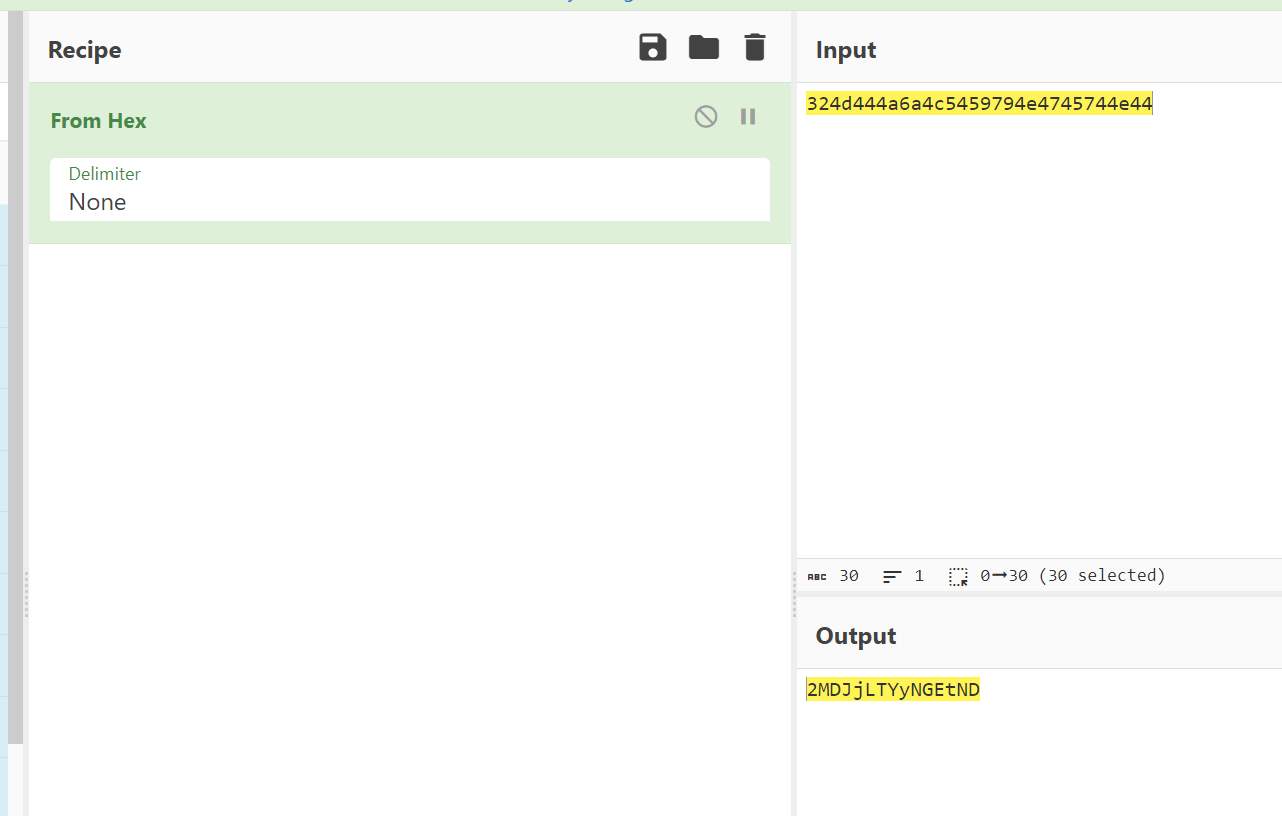The height and width of the screenshot is (816, 1282).
Task: Click the decoded output text 2MDJjLTYyNGEtND
Action: 893,690
